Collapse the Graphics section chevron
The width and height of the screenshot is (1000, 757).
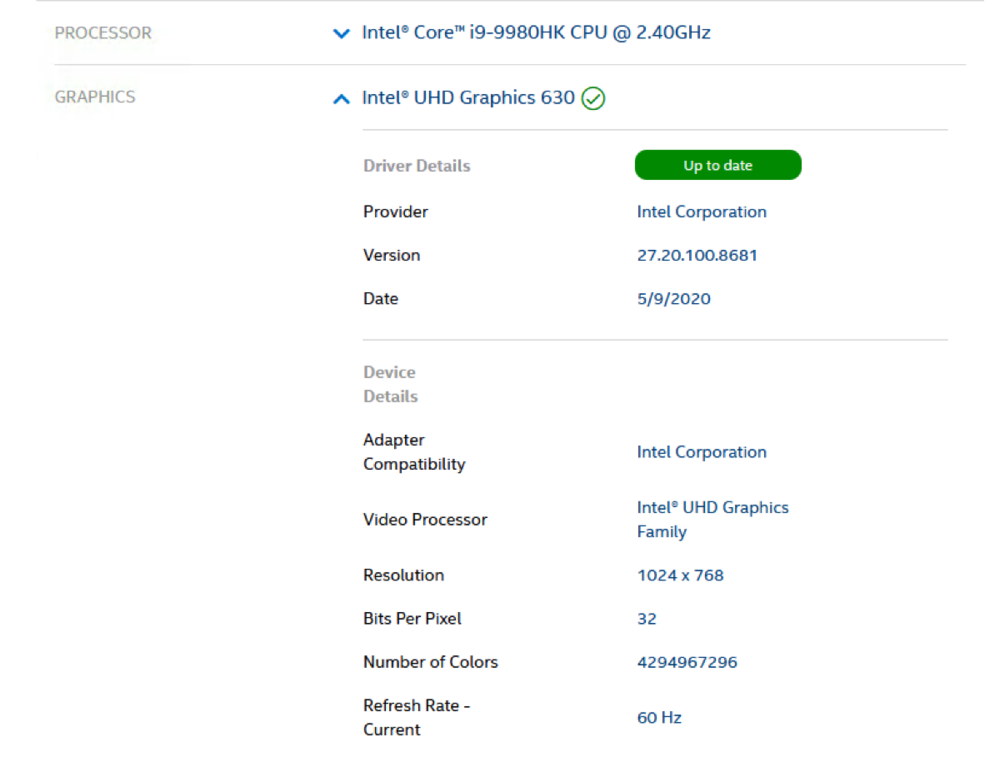tap(341, 99)
